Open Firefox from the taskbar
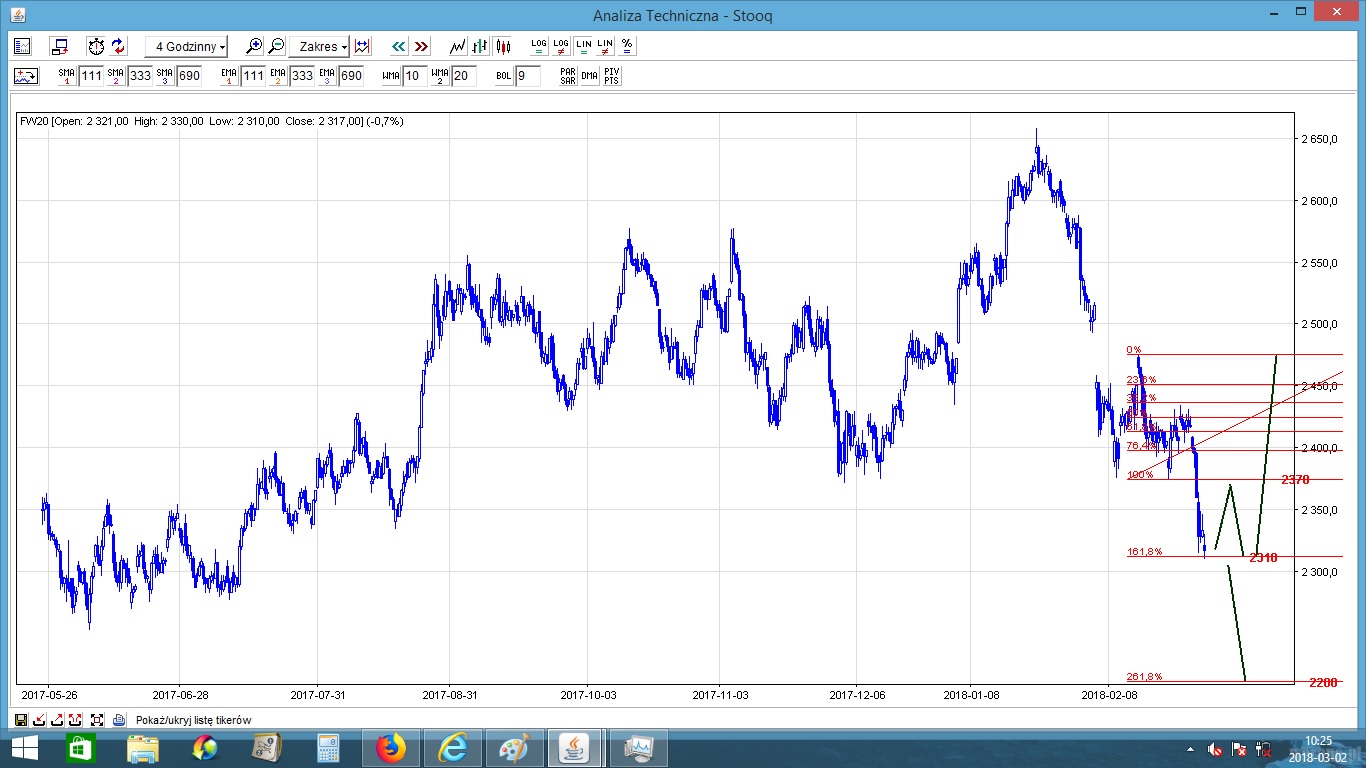This screenshot has height=768, width=1366. point(390,748)
